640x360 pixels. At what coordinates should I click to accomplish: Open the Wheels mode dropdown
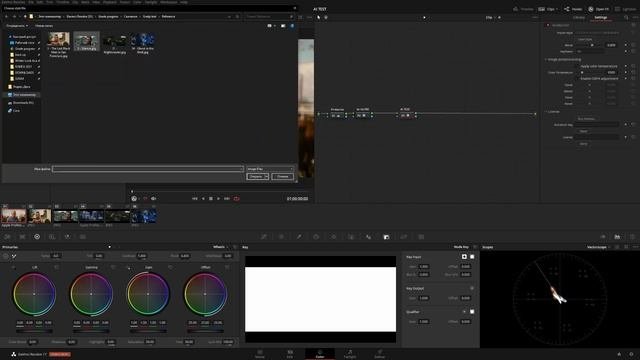coord(221,247)
